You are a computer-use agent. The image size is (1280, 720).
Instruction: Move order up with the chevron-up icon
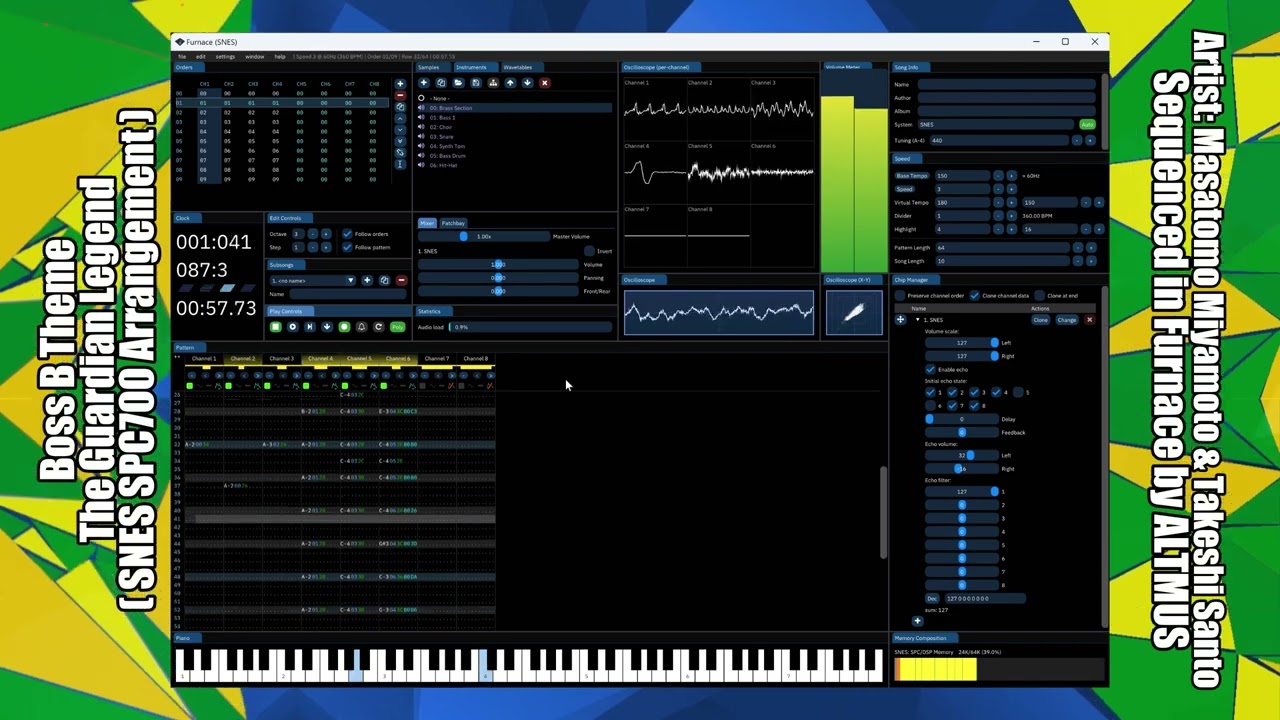[x=400, y=118]
